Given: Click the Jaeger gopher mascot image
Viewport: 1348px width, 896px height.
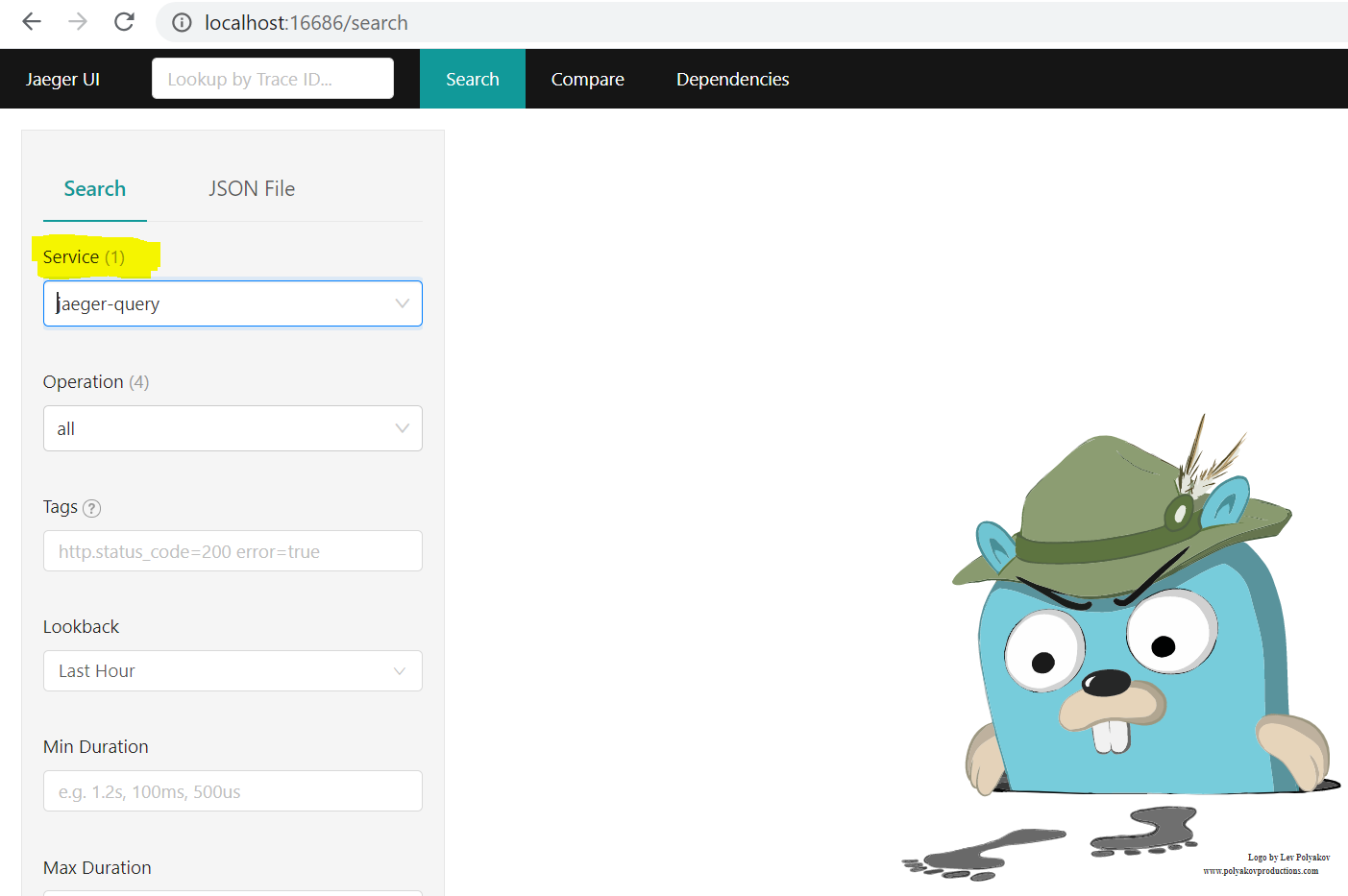Looking at the screenshot, I should pos(1122,646).
